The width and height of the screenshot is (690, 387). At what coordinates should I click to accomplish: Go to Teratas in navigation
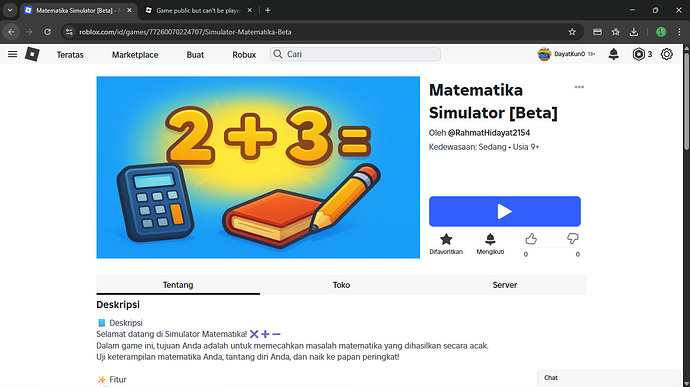[70, 55]
